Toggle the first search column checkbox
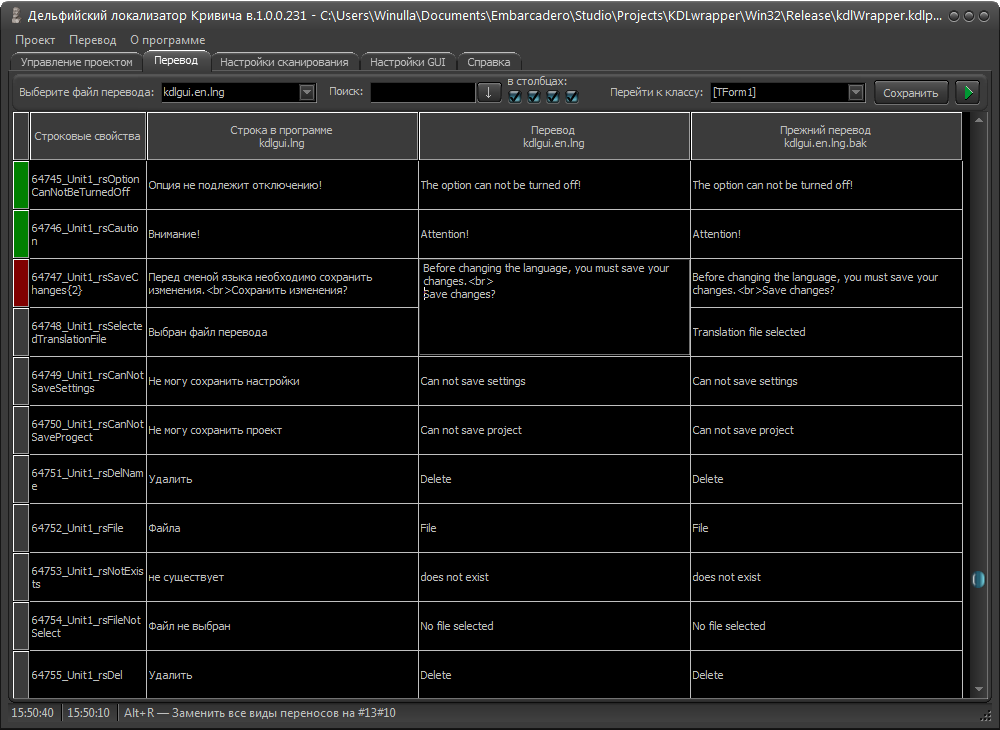Screen dimensions: 1000x730 (x=515, y=96)
